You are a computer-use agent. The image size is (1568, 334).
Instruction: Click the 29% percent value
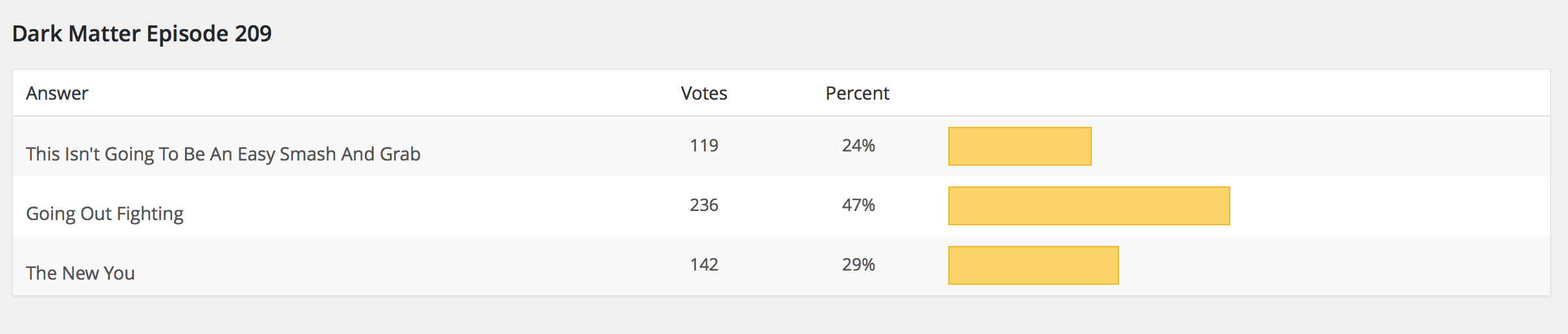click(x=858, y=264)
